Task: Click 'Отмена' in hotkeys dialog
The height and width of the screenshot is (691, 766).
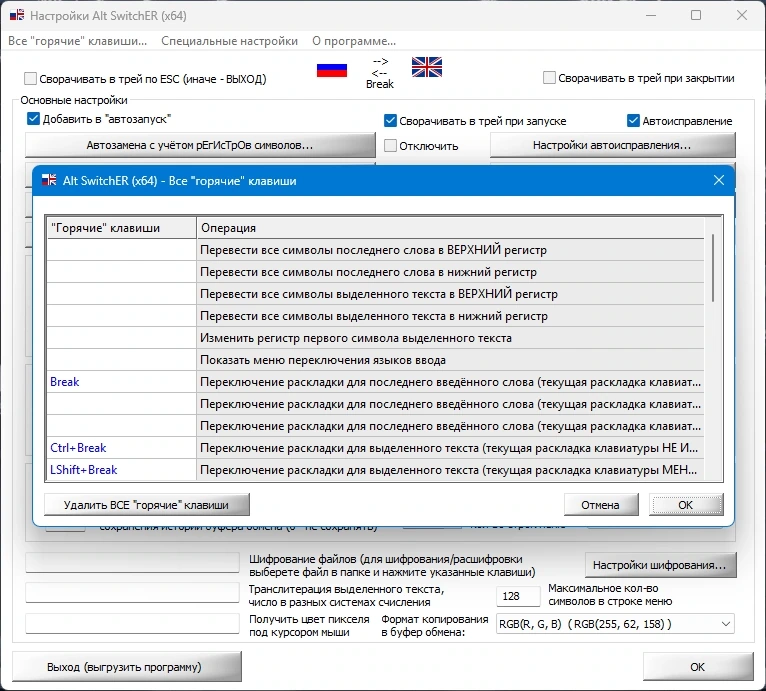Action: pyautogui.click(x=600, y=505)
